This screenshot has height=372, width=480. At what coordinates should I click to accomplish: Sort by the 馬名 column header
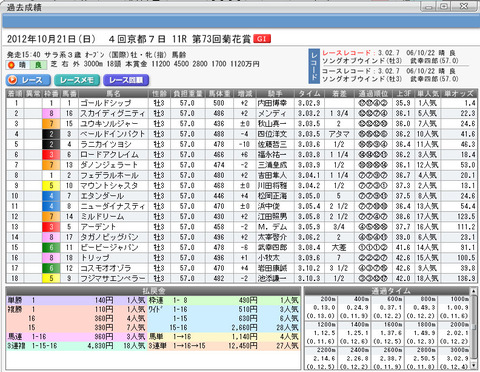(113, 94)
